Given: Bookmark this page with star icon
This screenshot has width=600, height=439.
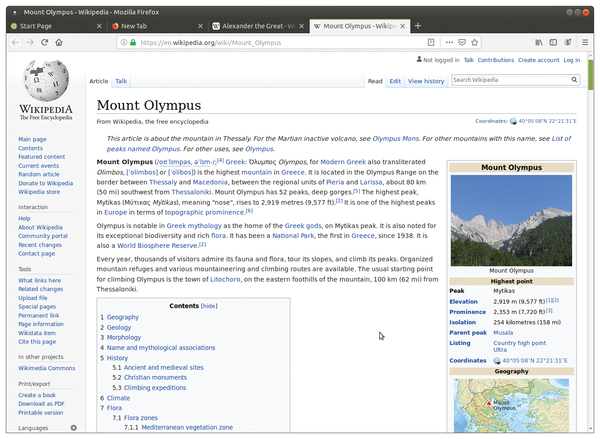Looking at the screenshot, I should coord(474,42).
